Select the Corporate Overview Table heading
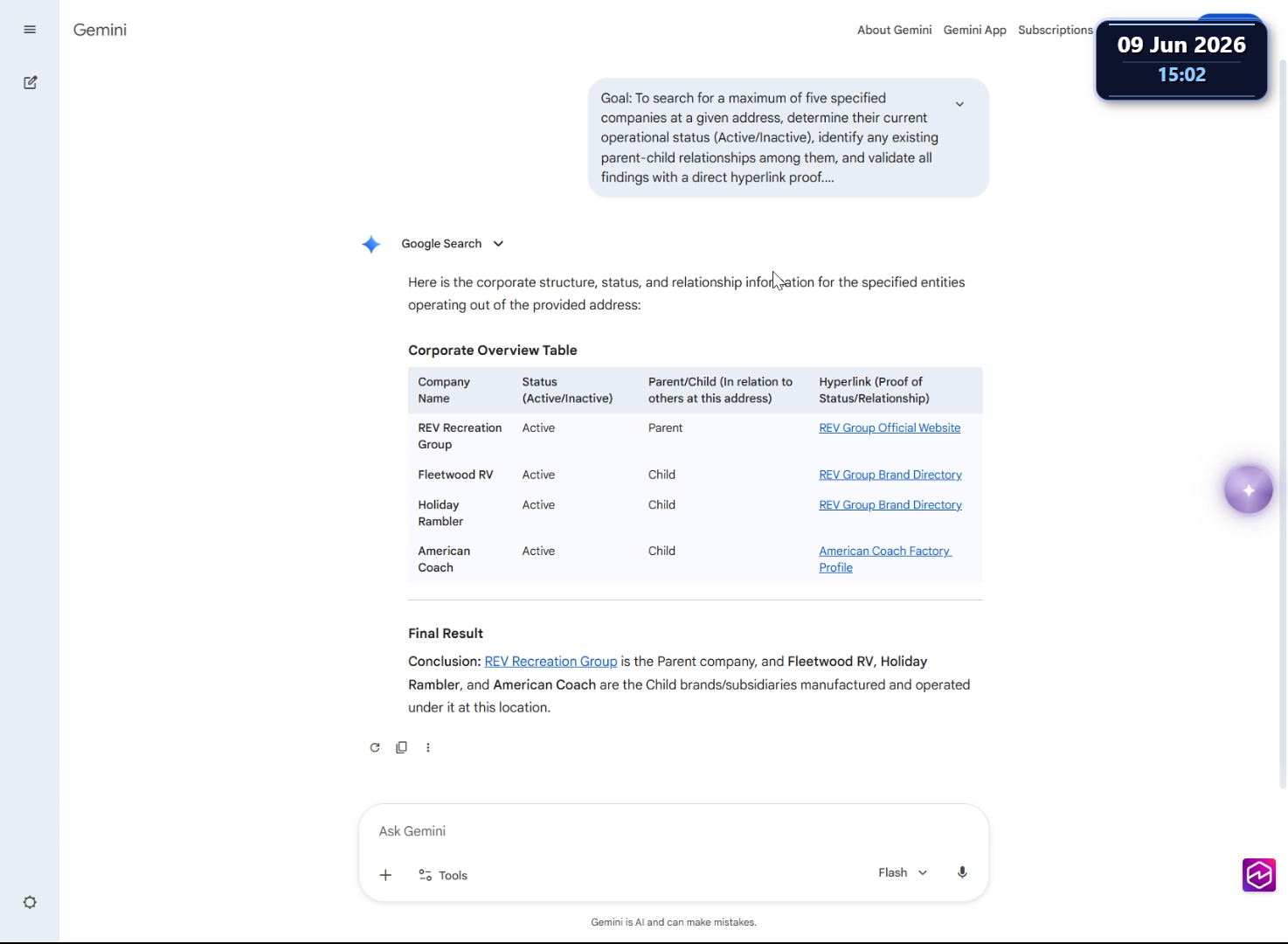 point(493,351)
